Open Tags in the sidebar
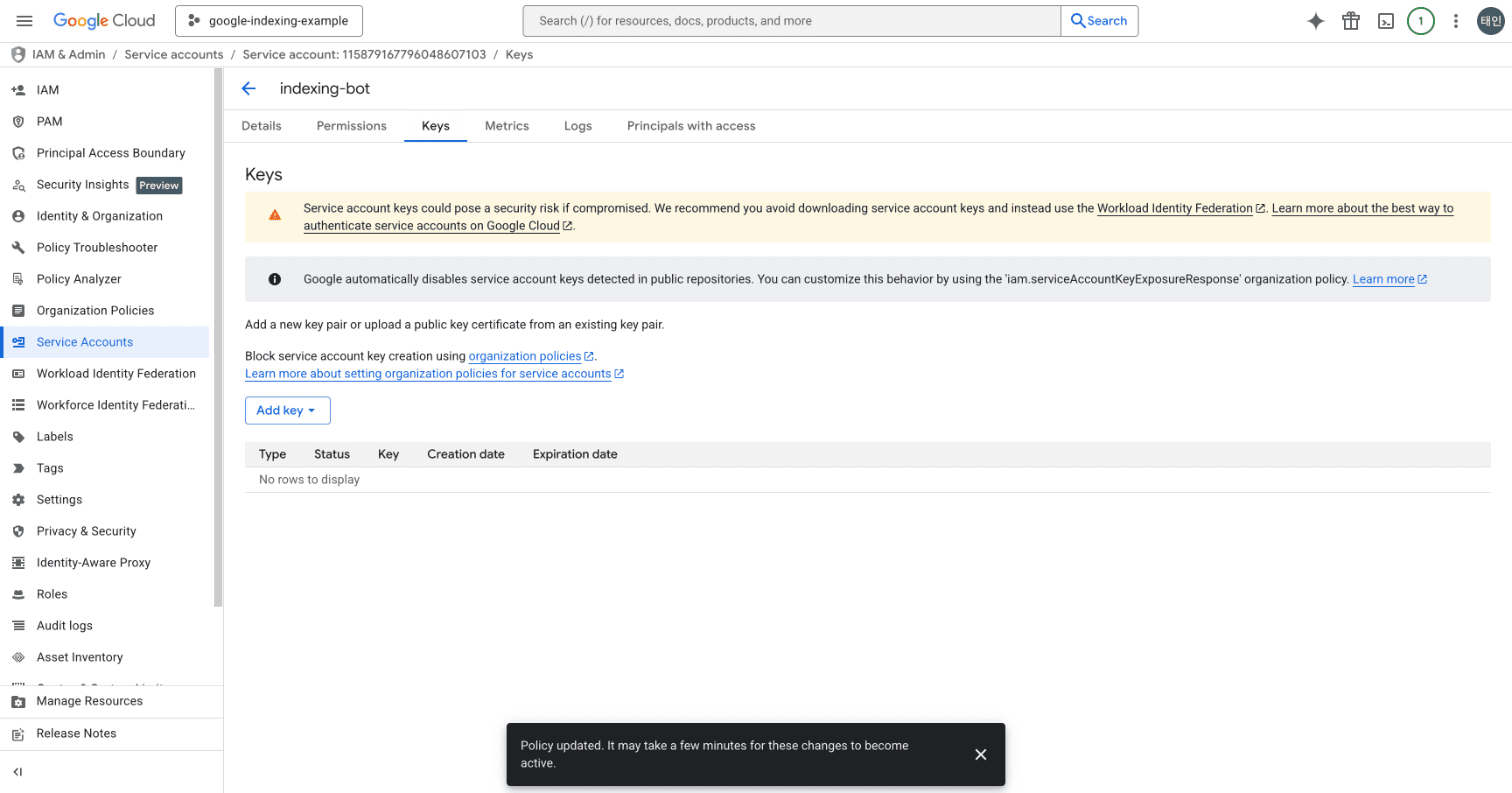Image resolution: width=1512 pixels, height=793 pixels. [x=105, y=468]
